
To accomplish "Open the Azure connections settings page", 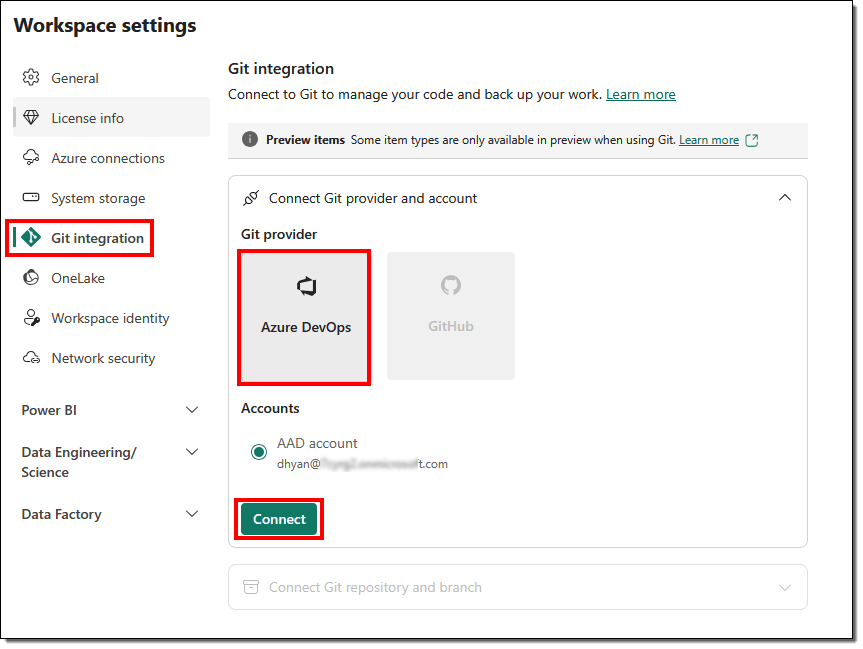I will click(108, 158).
